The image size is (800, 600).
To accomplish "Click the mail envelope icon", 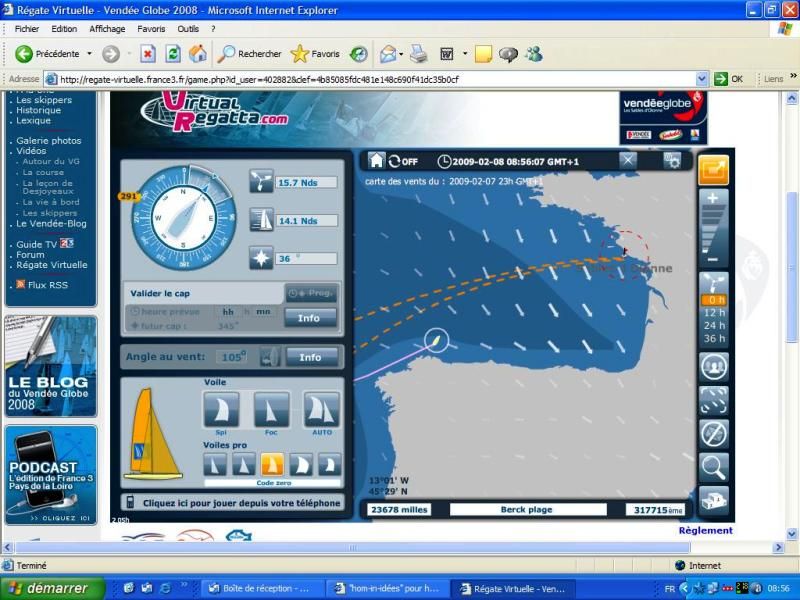I will pyautogui.click(x=388, y=54).
